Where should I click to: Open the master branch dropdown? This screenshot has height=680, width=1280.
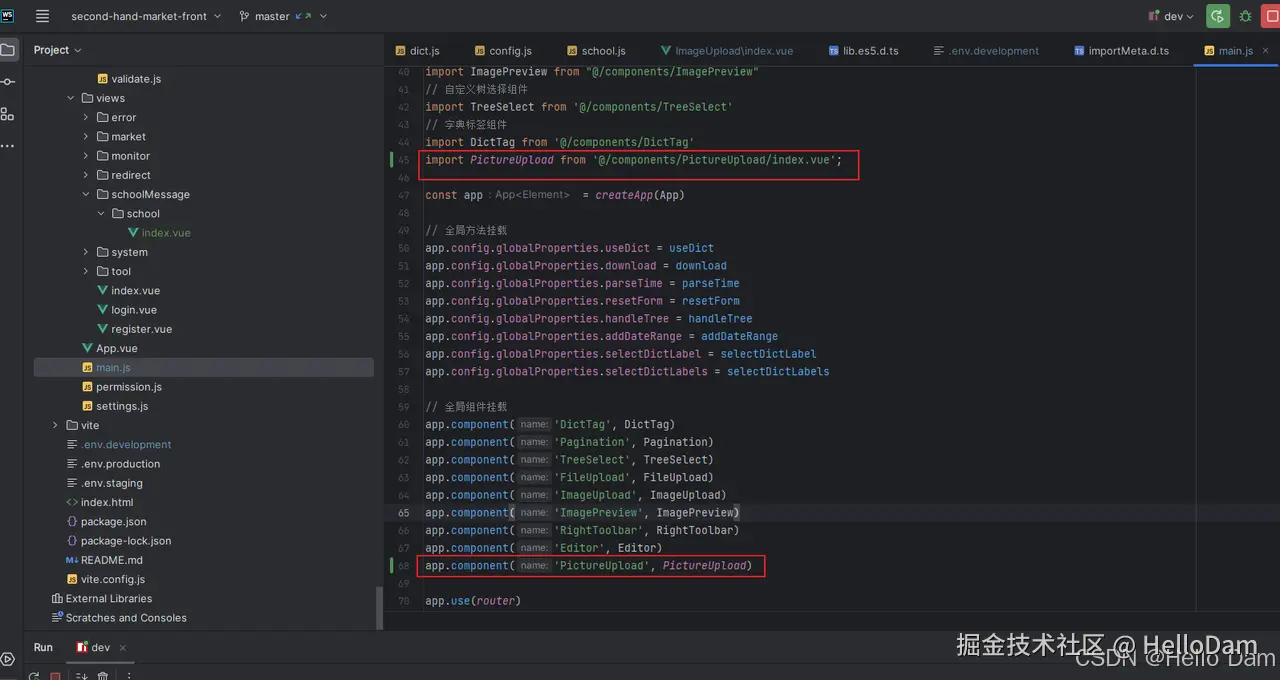click(283, 16)
